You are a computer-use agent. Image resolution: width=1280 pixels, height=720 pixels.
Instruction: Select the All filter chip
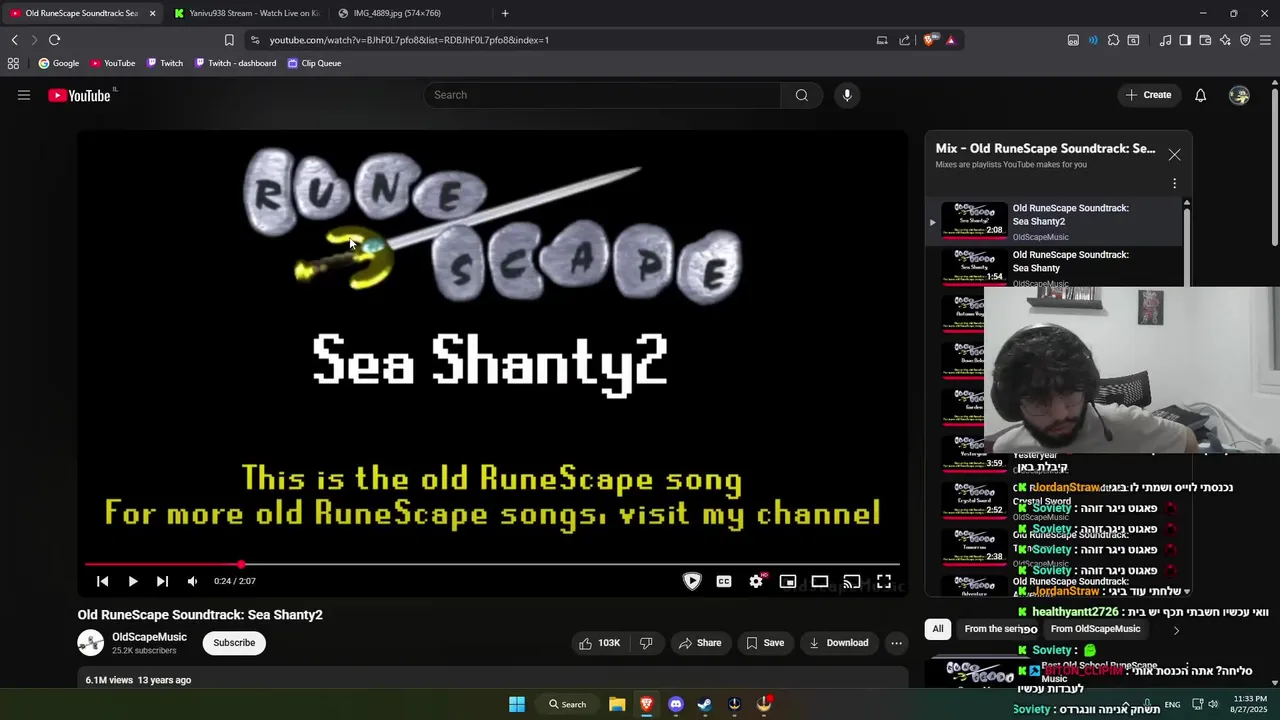click(938, 629)
